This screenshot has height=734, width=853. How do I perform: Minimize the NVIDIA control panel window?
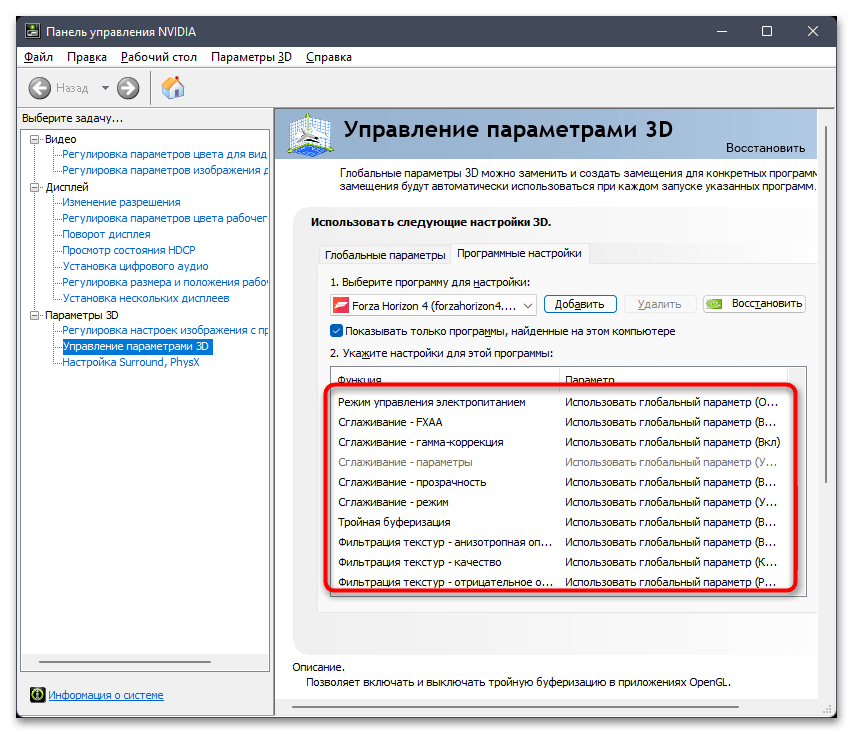(x=722, y=31)
